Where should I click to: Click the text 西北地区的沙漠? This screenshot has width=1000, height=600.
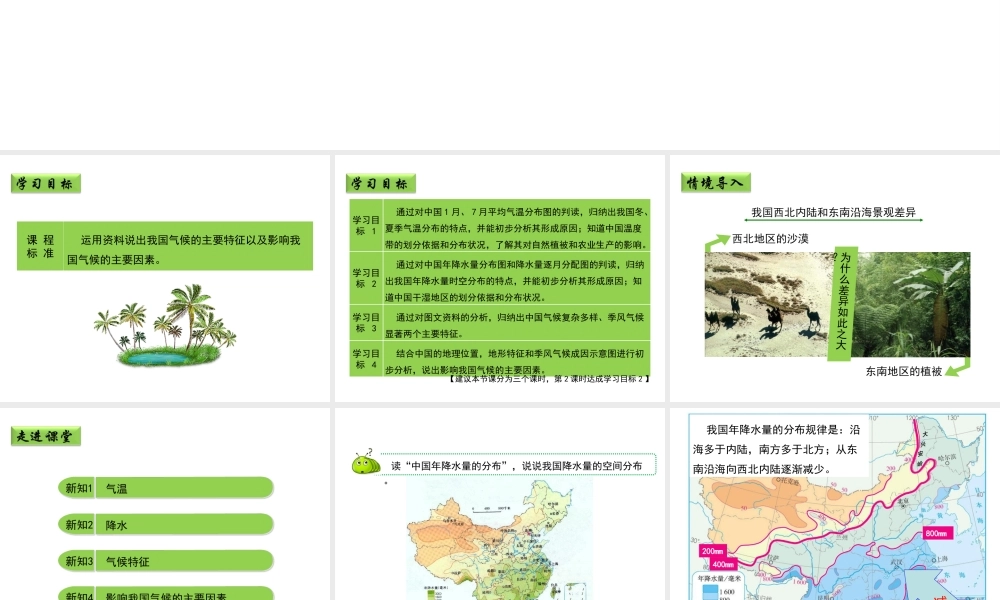click(x=770, y=238)
